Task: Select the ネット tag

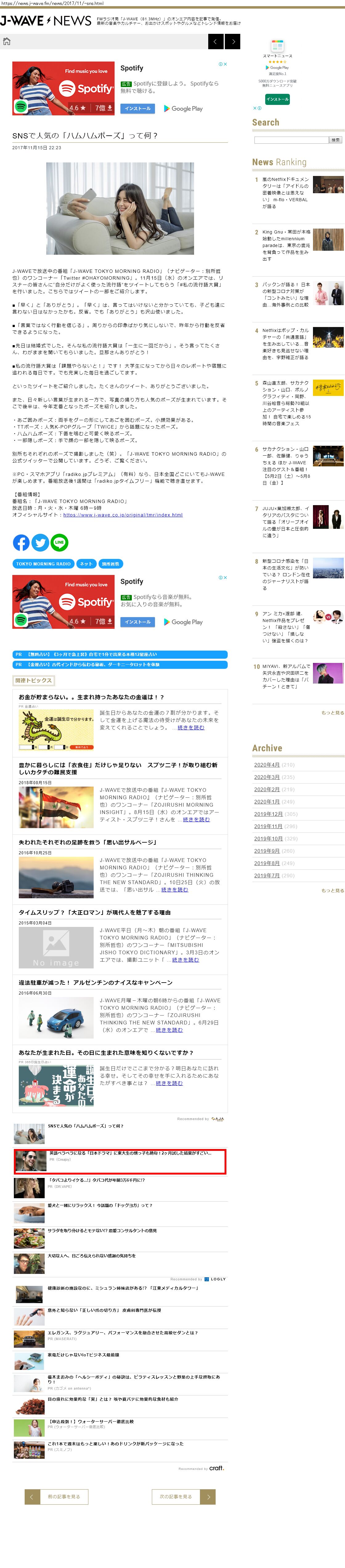Action: (86, 564)
